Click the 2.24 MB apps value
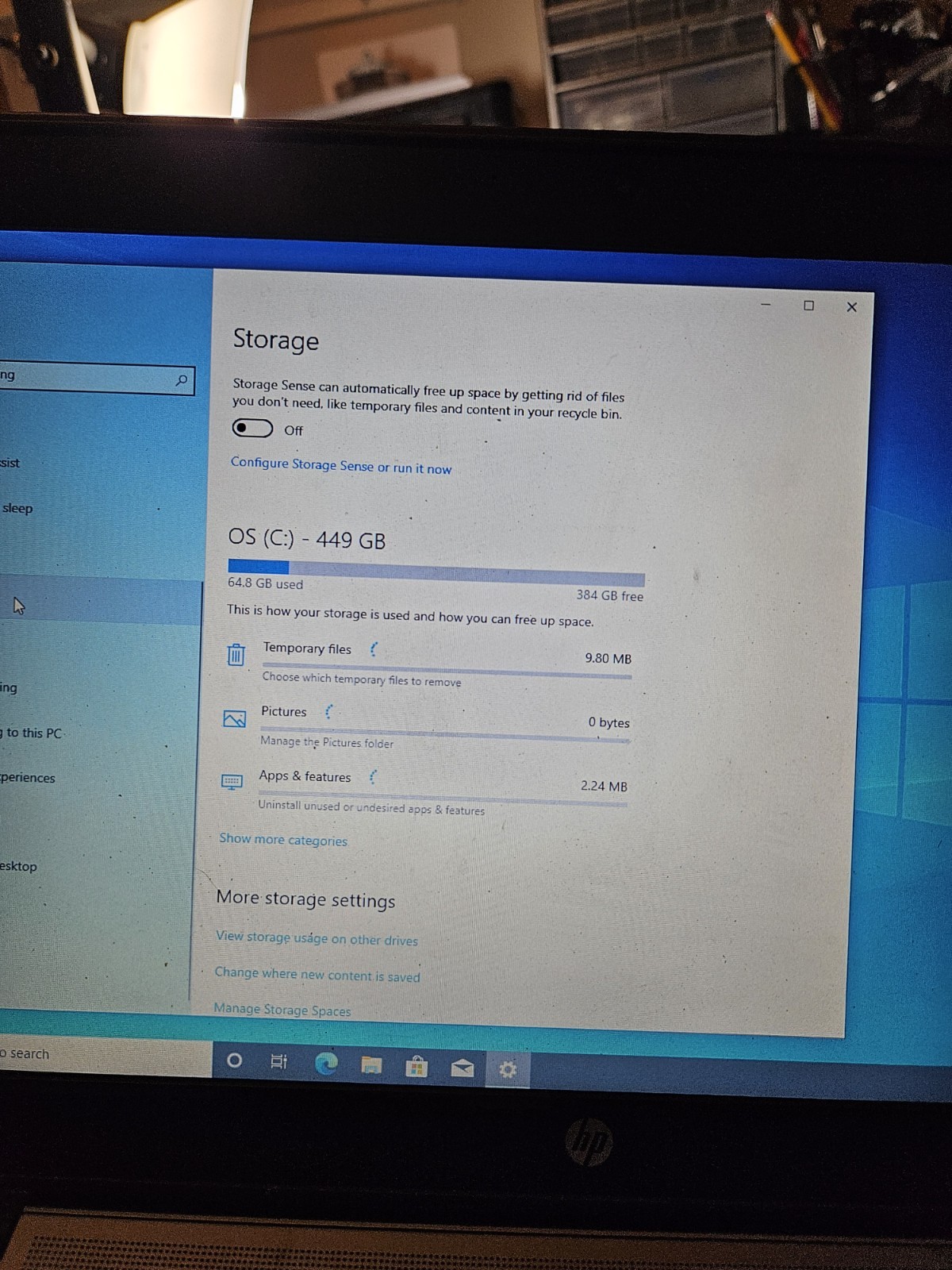The width and height of the screenshot is (952, 1270). pos(604,786)
